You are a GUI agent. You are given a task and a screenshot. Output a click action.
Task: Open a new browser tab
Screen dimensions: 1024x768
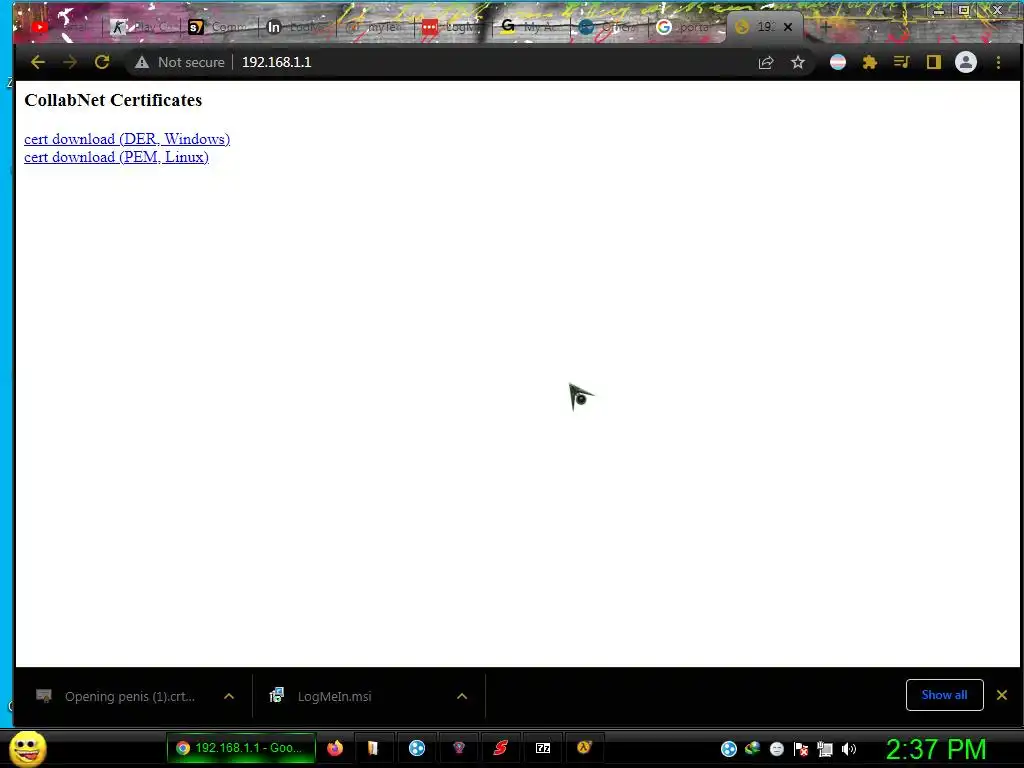tap(825, 27)
